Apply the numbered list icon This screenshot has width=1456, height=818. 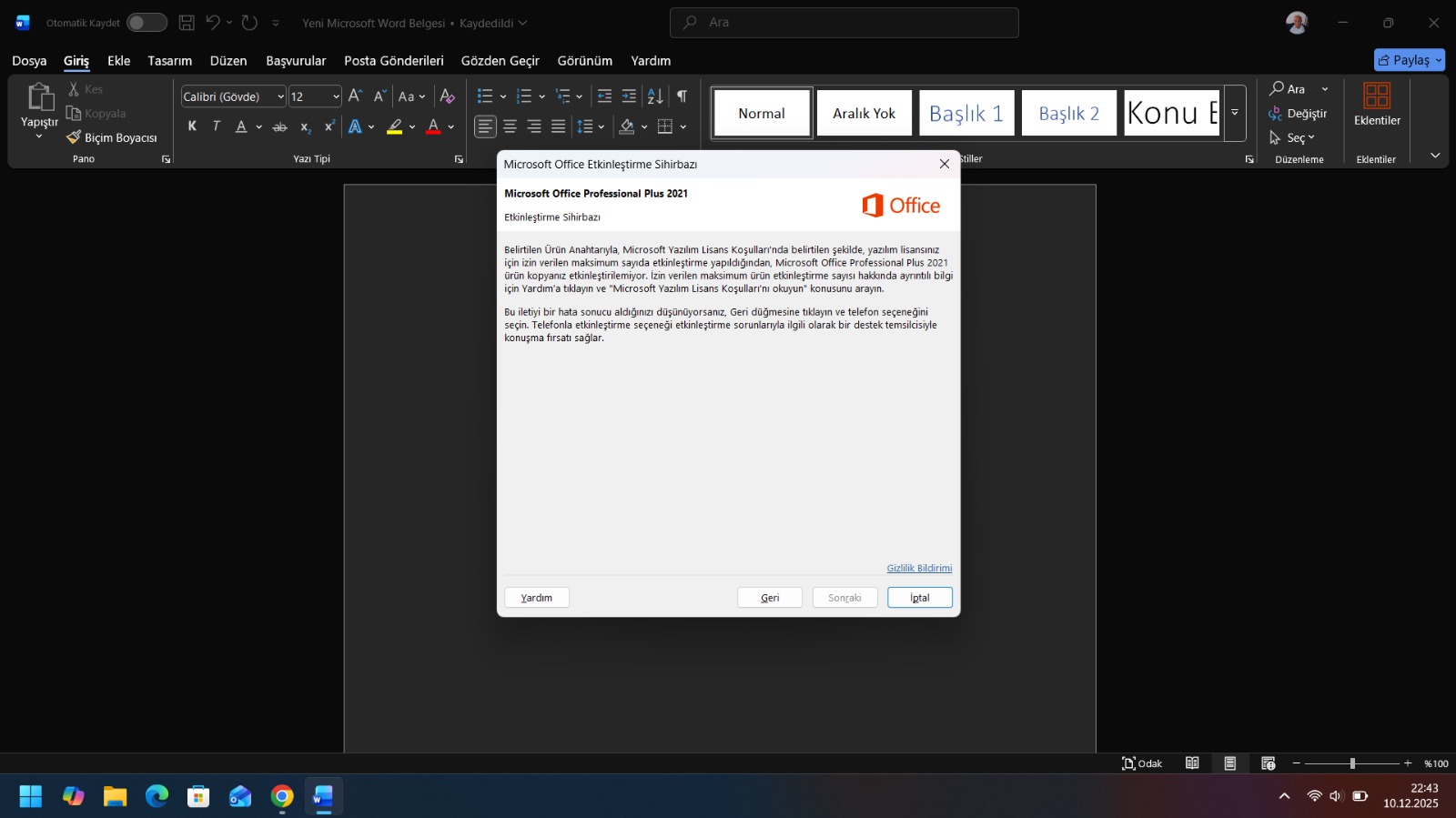(523, 96)
